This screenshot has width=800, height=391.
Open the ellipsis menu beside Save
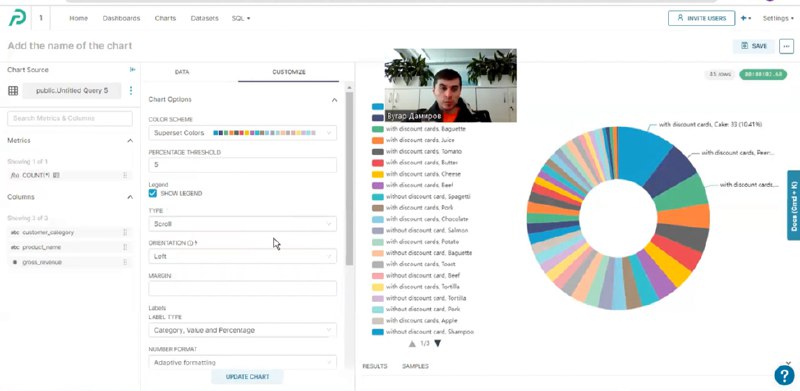786,46
